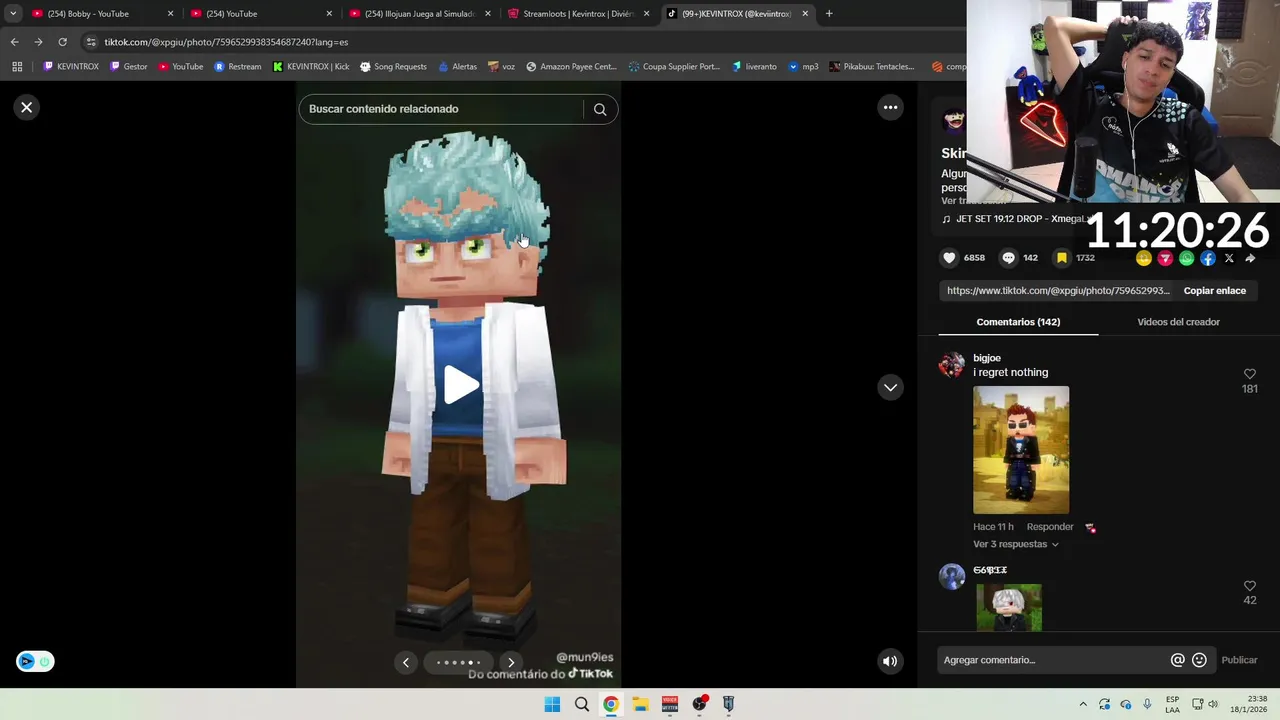The height and width of the screenshot is (720, 1280).
Task: Toggle the bookmark favorite icon (1732)
Action: click(1062, 258)
